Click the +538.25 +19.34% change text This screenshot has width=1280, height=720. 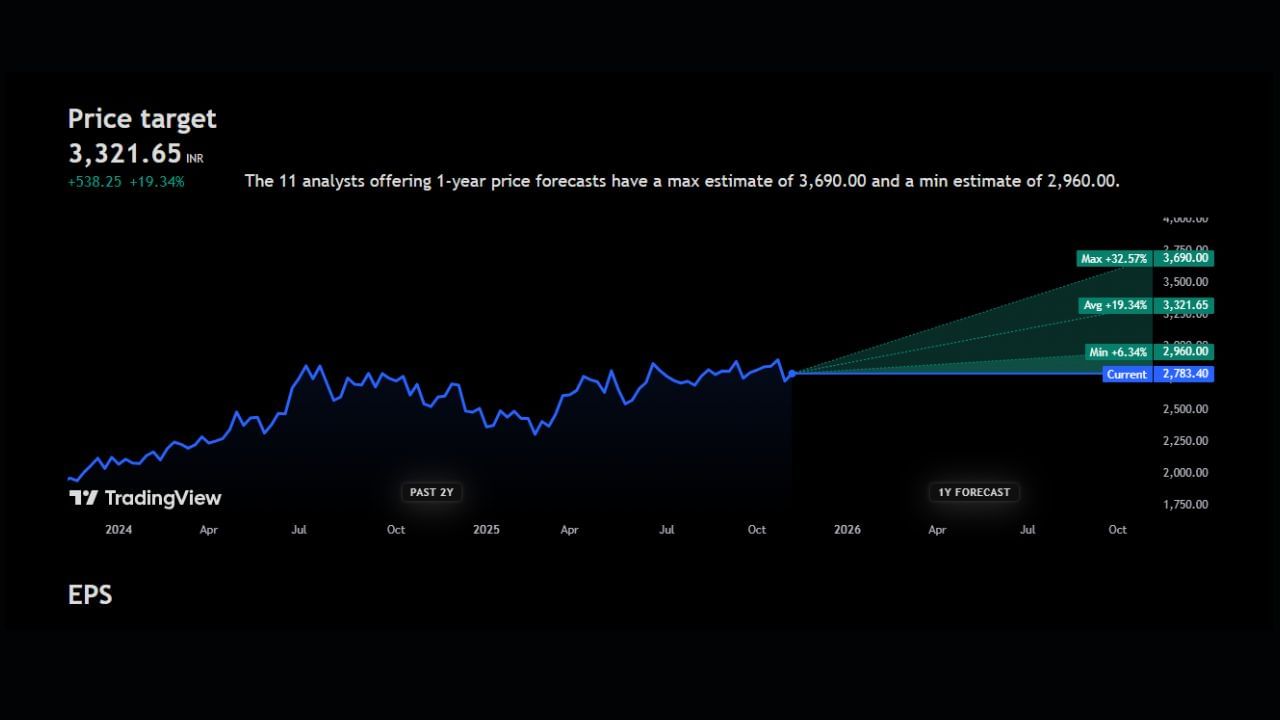coord(126,182)
